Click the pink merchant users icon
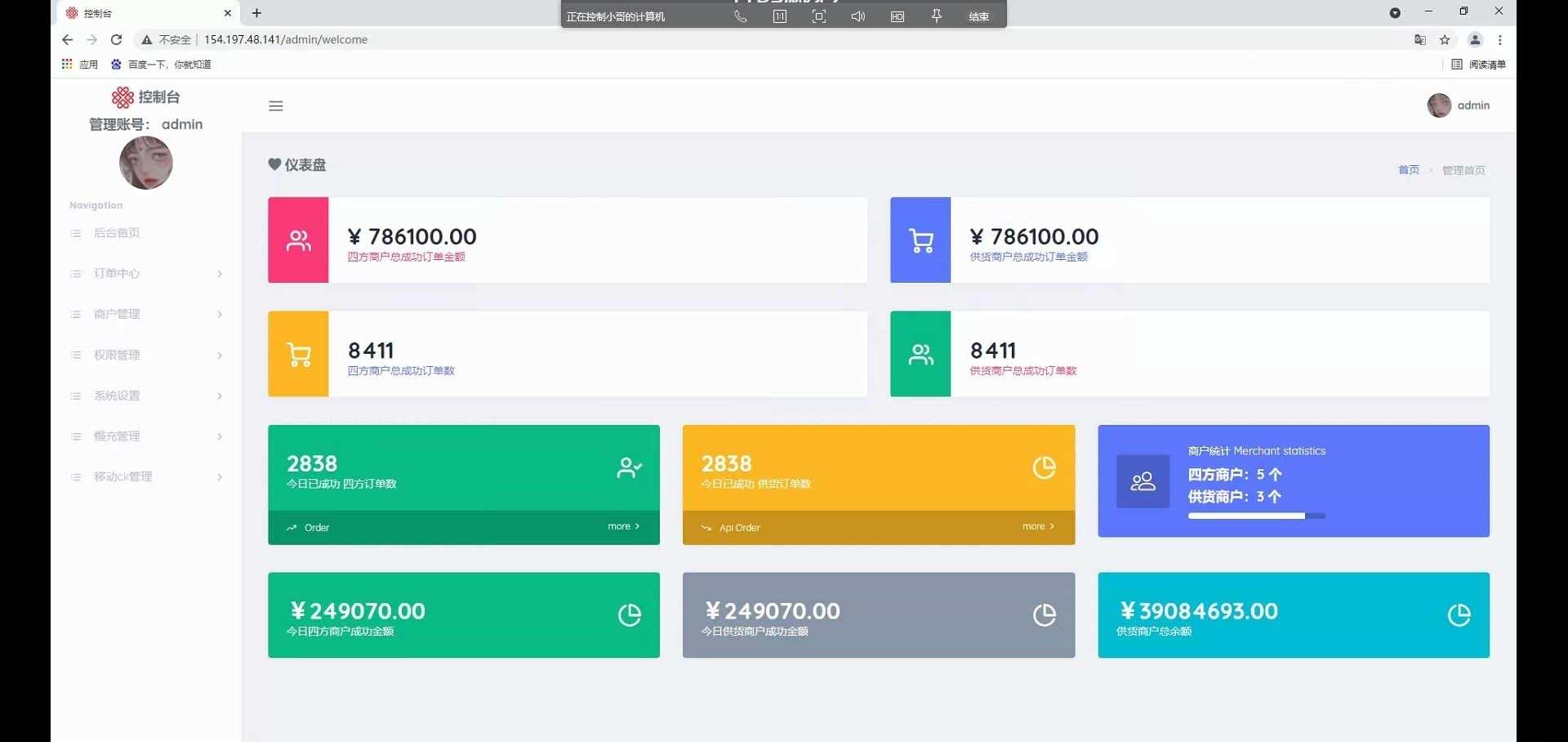This screenshot has height=742, width=1568. click(298, 240)
